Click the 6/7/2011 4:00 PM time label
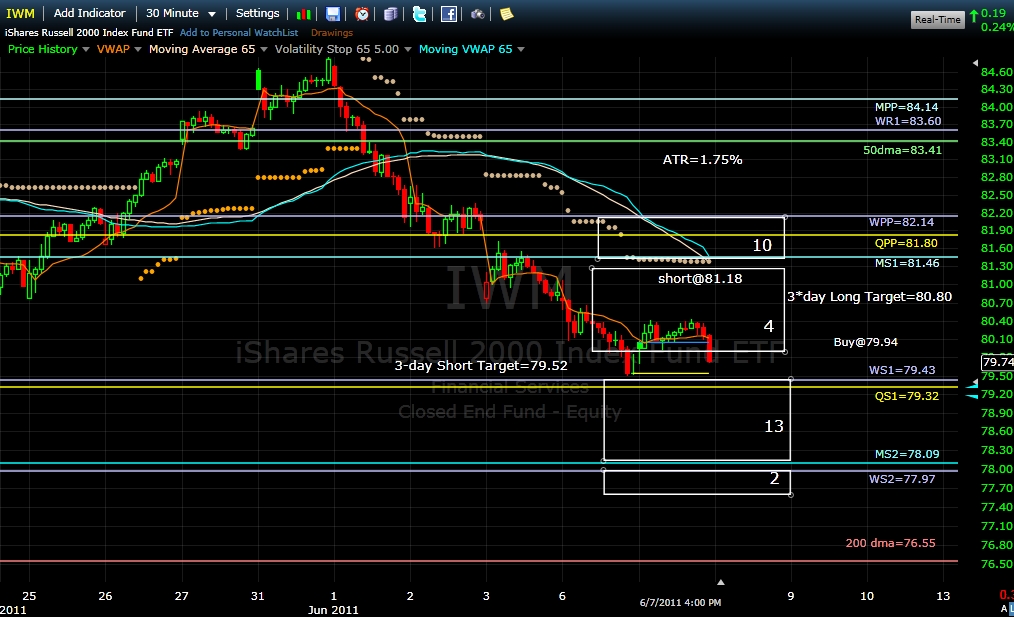1014x617 pixels. pos(680,603)
